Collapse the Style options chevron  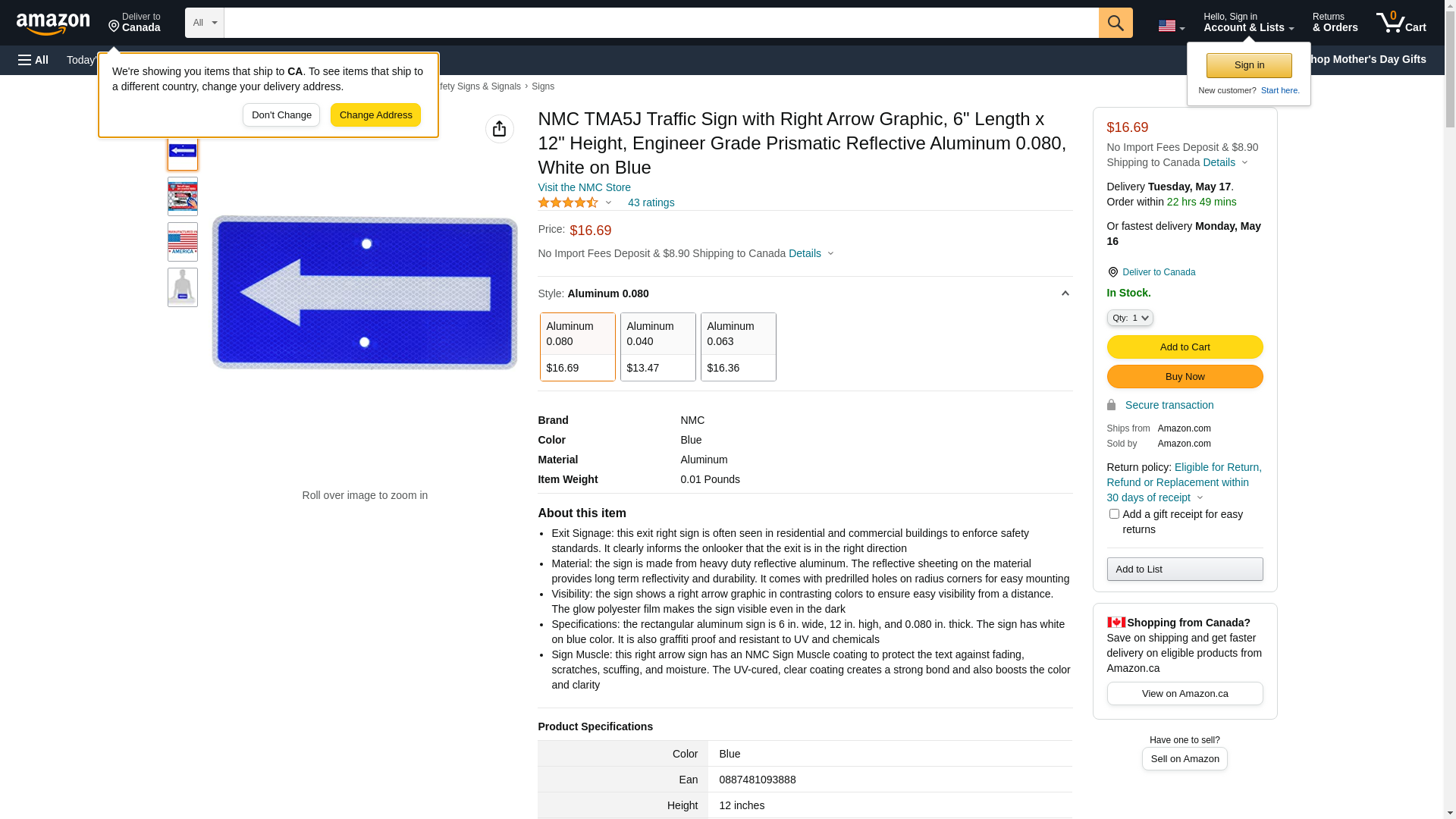(1065, 293)
